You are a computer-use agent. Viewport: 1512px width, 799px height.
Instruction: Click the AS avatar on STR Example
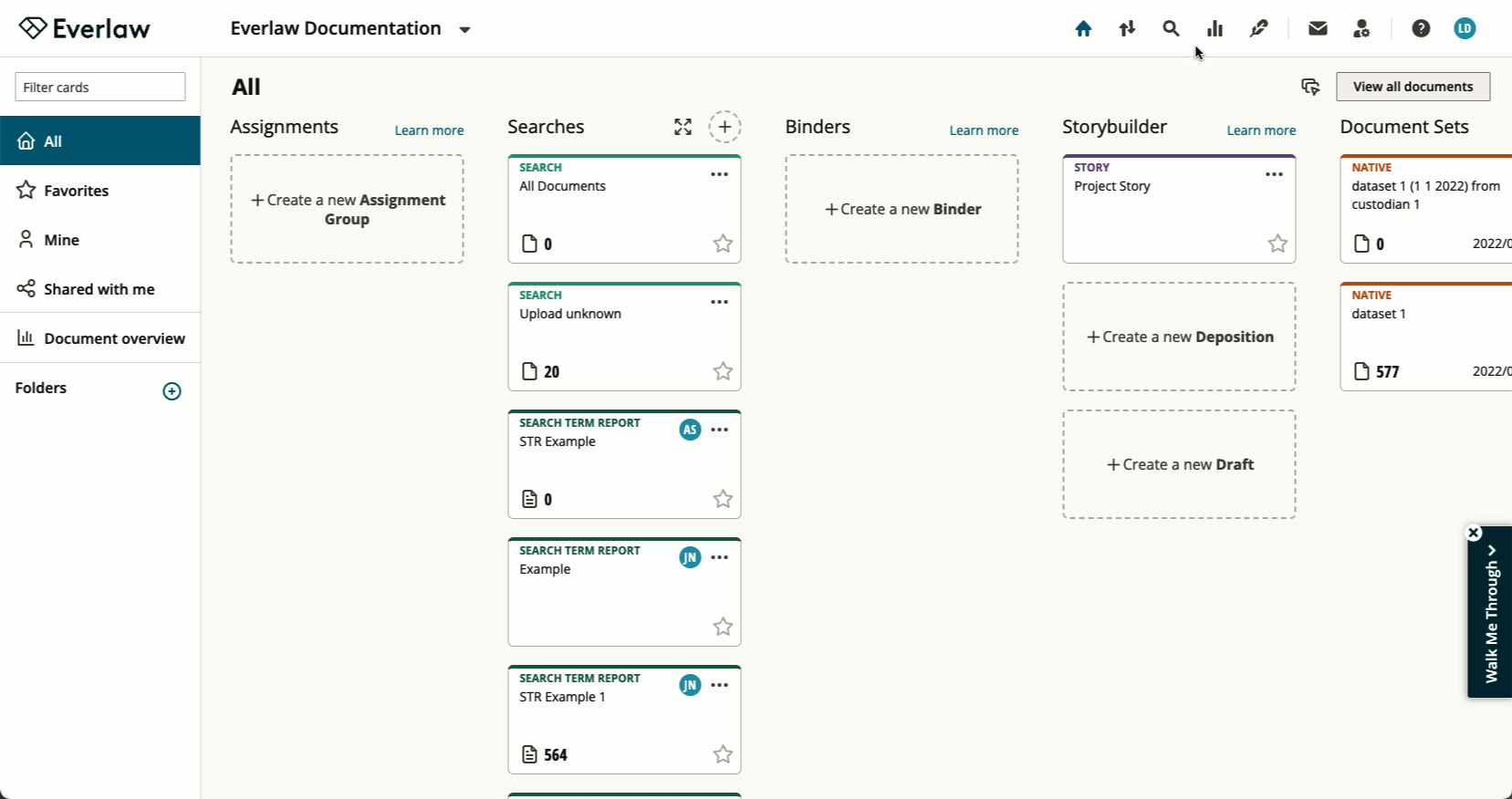pos(690,430)
